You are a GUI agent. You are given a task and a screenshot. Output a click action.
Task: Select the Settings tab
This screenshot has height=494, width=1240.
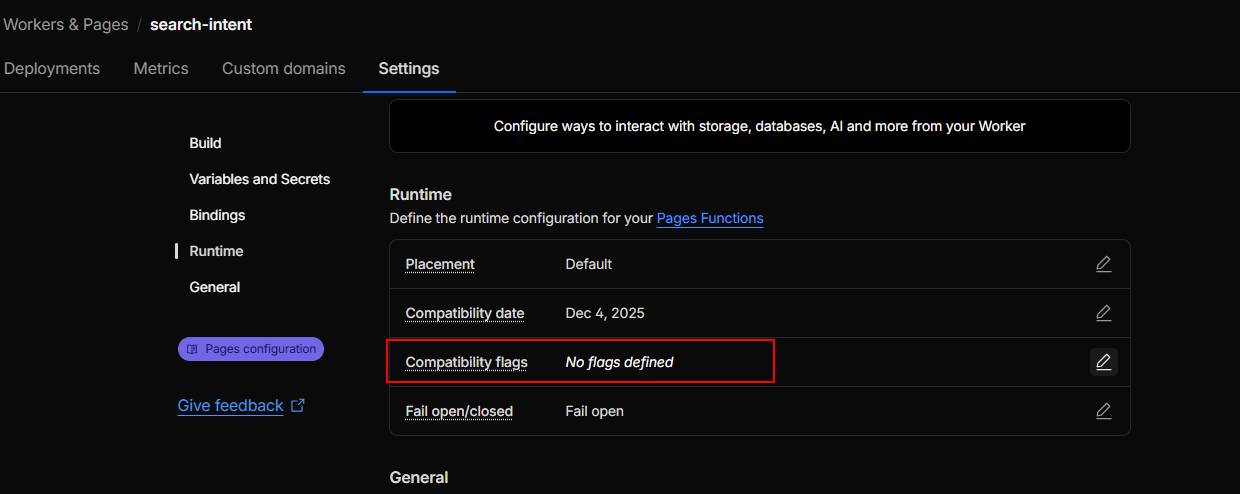(409, 69)
